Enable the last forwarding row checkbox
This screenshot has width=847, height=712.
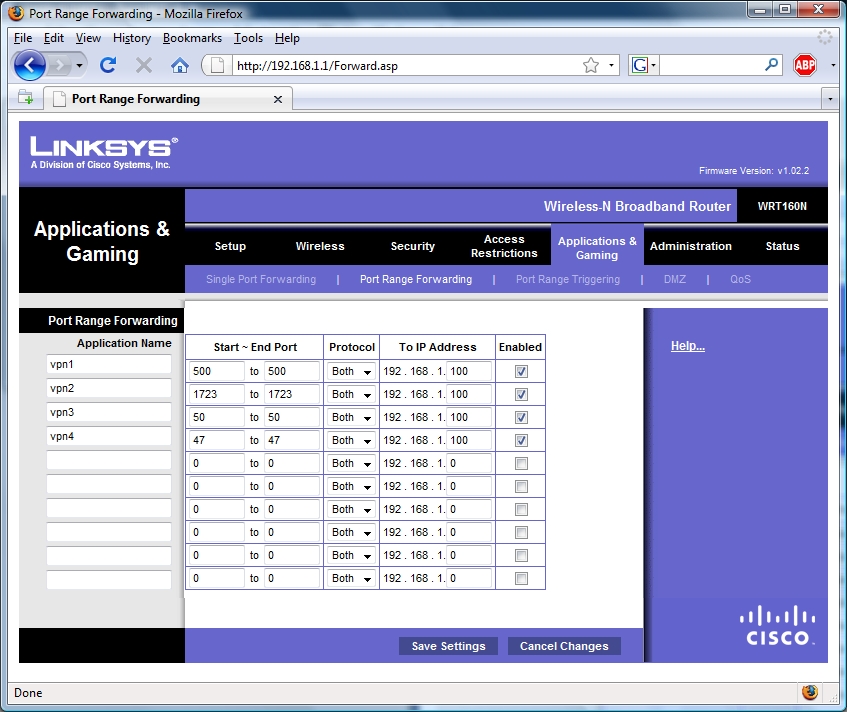click(521, 579)
